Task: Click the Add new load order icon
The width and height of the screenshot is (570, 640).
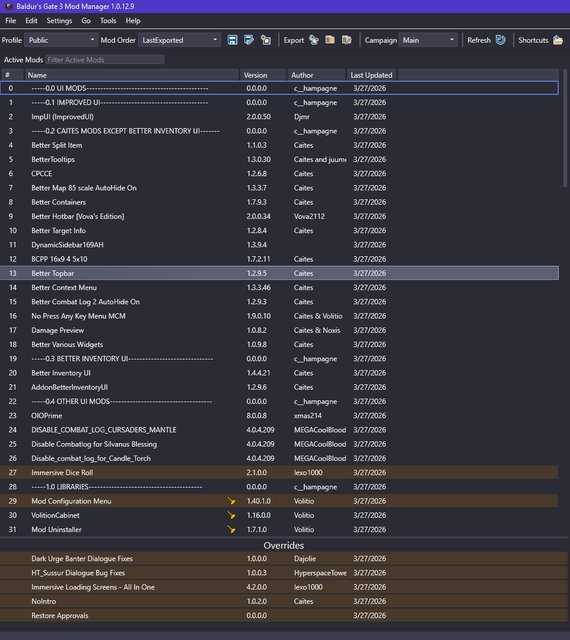Action: [x=266, y=40]
